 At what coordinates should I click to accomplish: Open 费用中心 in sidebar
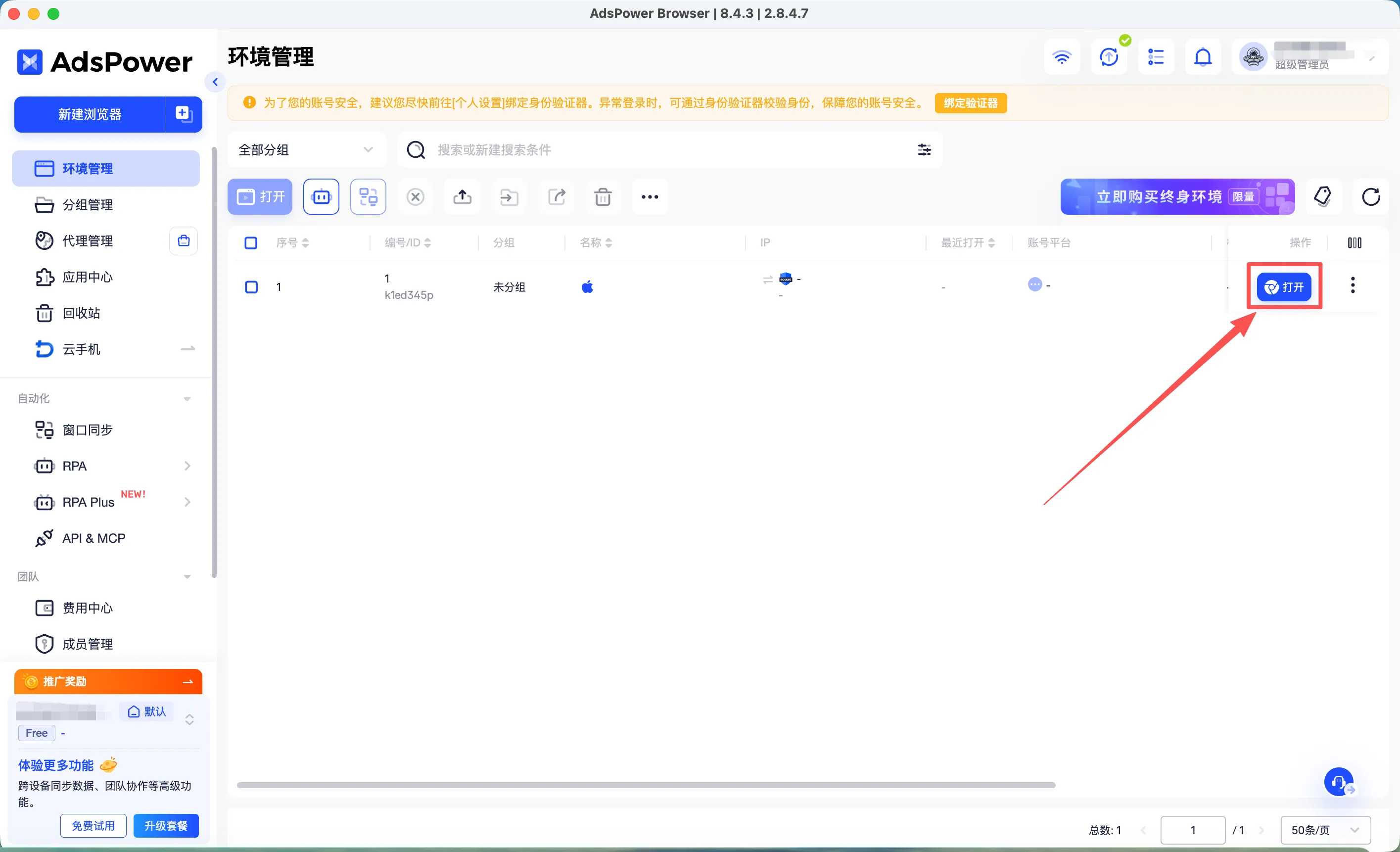[106, 608]
